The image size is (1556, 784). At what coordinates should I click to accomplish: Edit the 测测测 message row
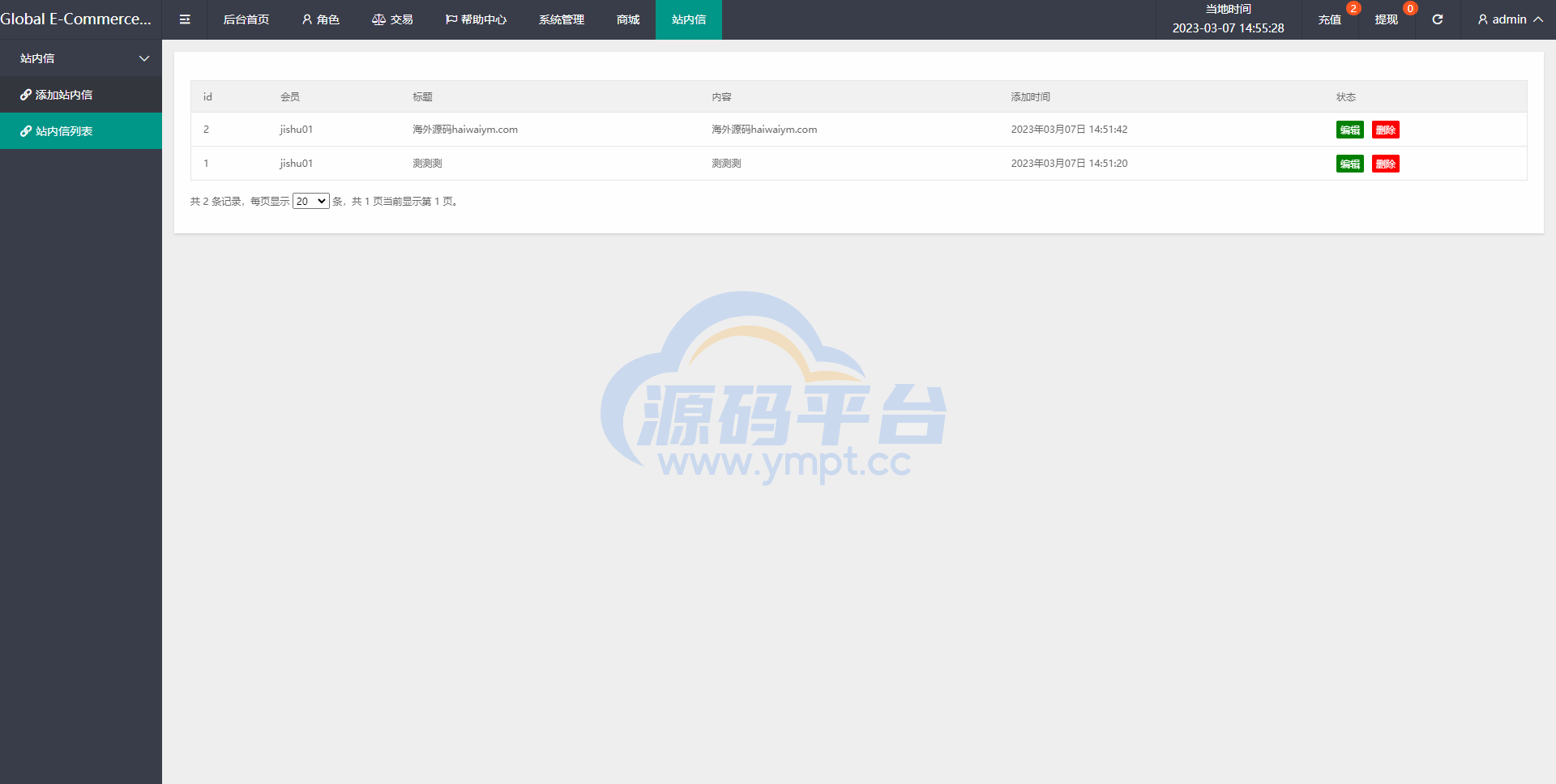(1350, 164)
